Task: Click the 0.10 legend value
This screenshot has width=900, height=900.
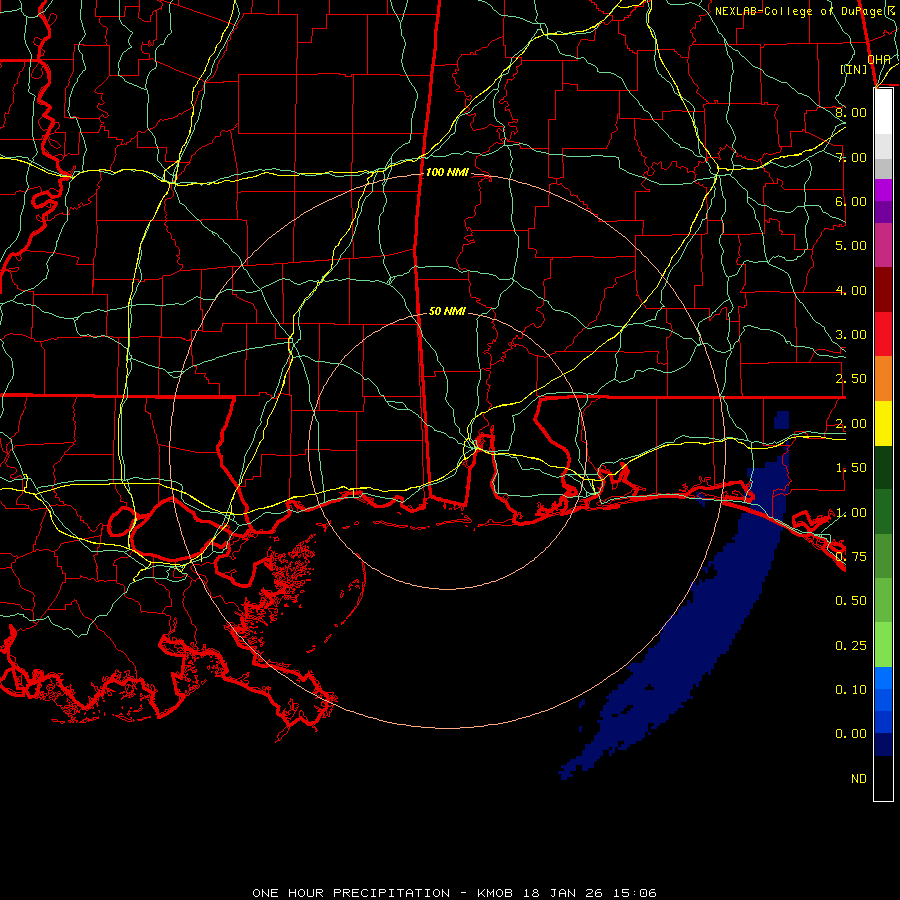Action: (851, 690)
